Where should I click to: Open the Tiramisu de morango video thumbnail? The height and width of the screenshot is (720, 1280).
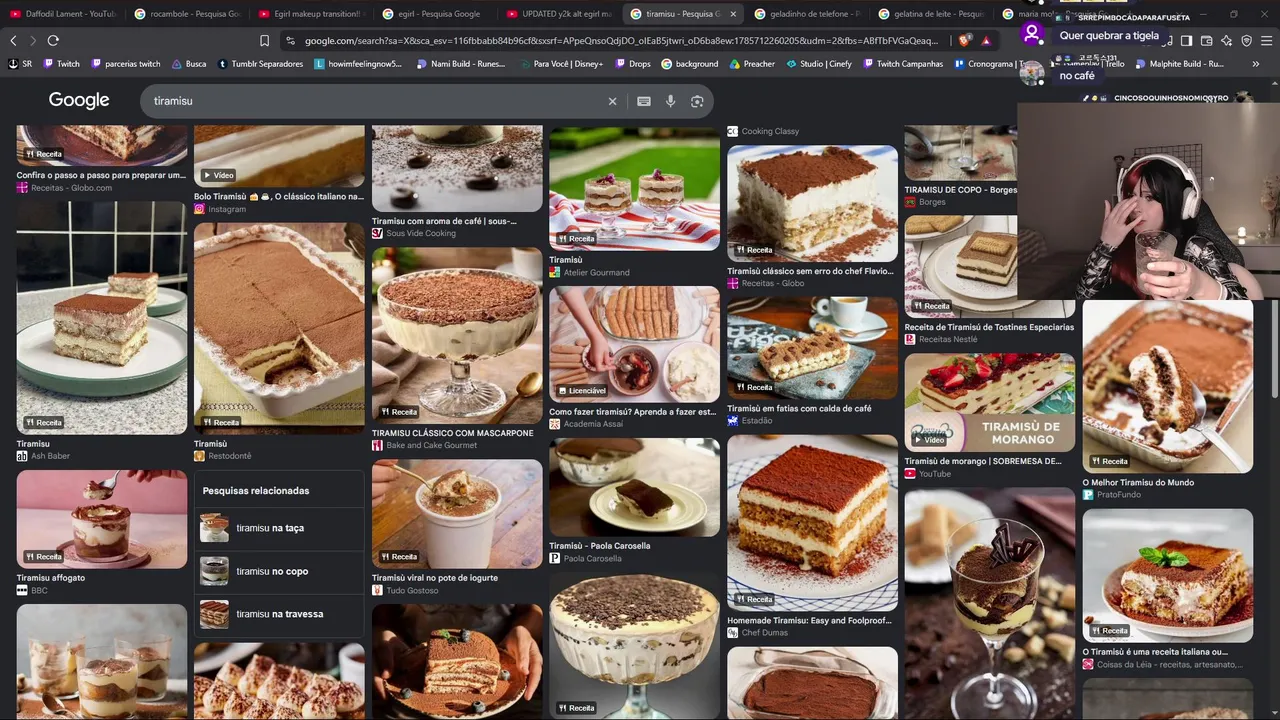(x=990, y=402)
